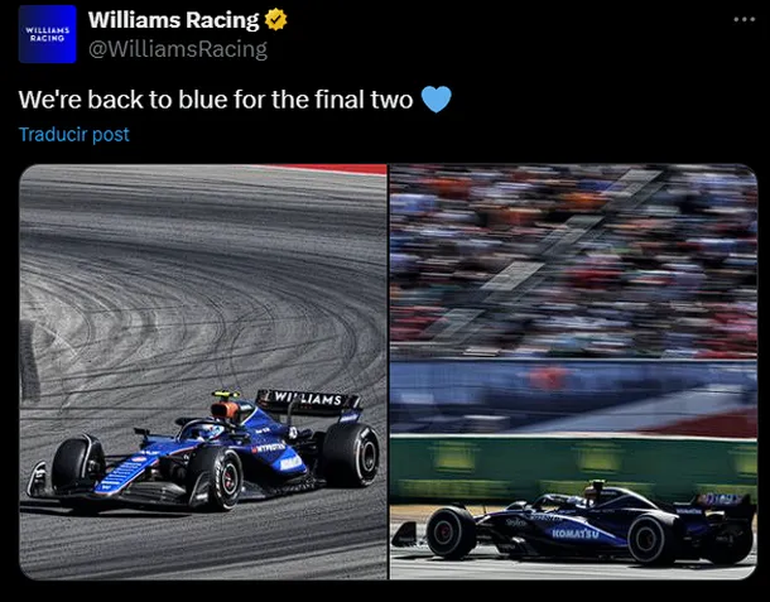Open the right photo with blurred grandstand
The image size is (770, 602).
pos(574,372)
